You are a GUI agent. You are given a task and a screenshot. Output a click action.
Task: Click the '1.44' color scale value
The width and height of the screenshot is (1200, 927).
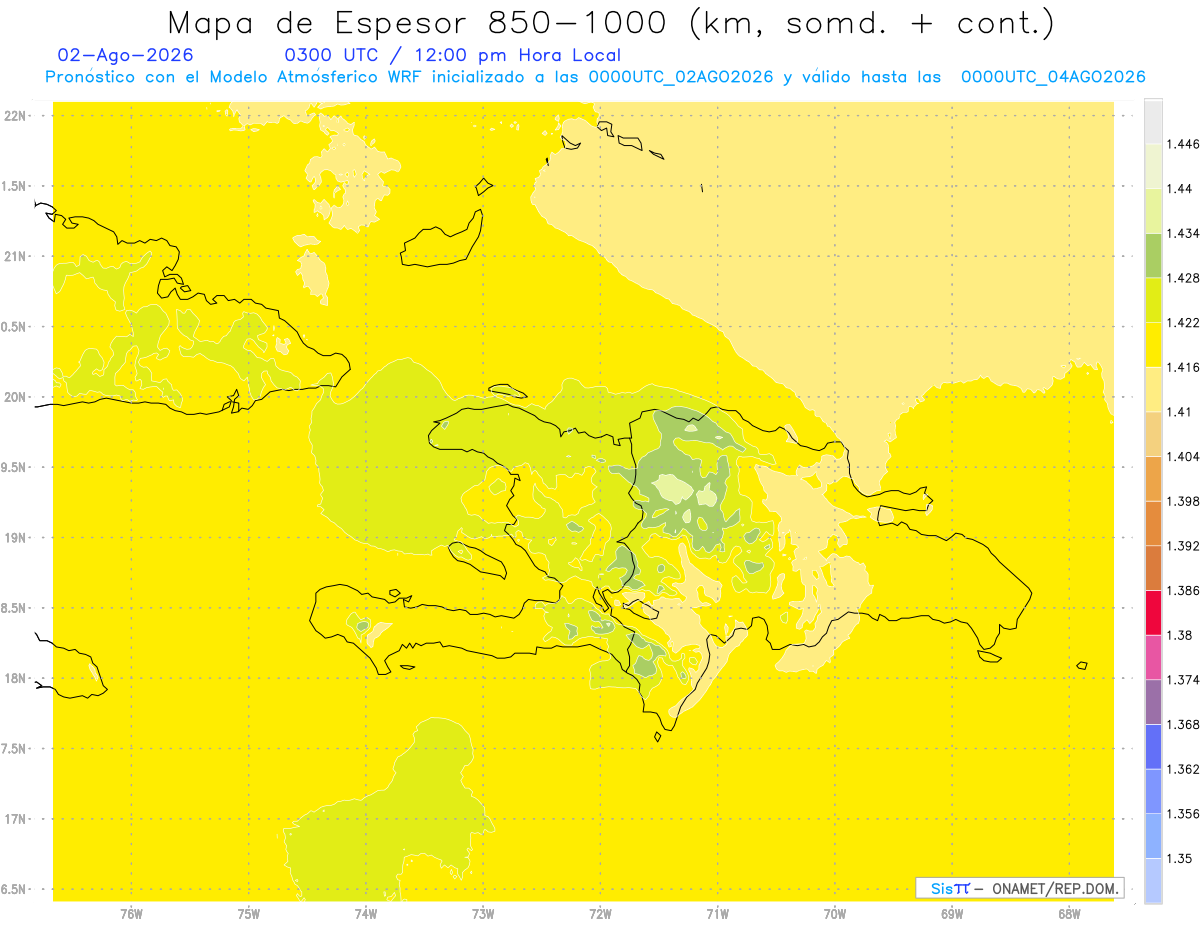[x=1179, y=189]
